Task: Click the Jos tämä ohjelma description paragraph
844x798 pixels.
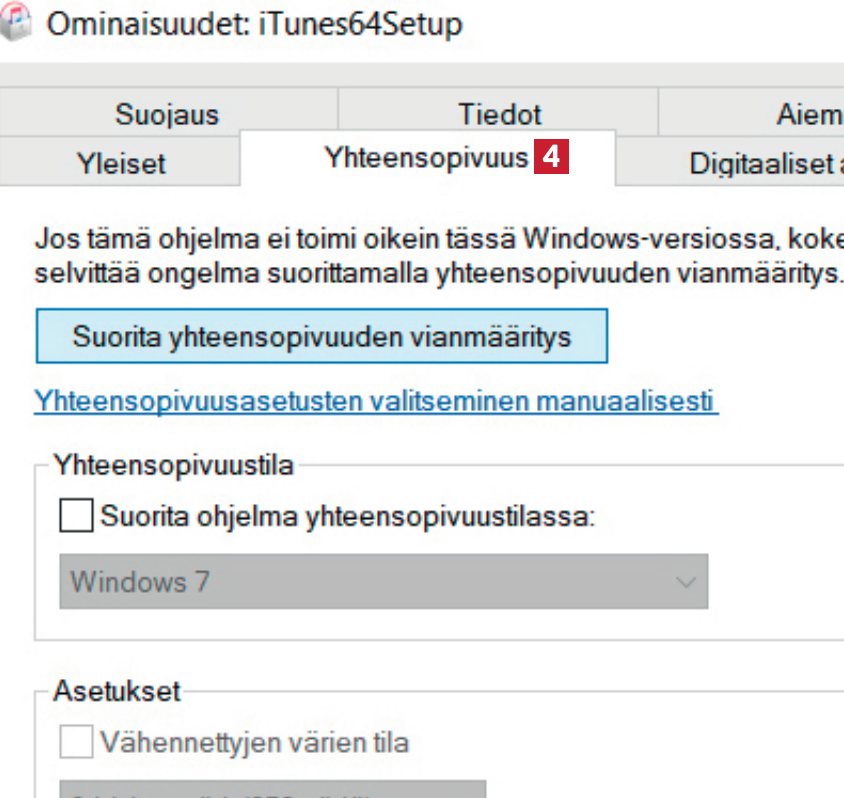Action: coord(439,256)
